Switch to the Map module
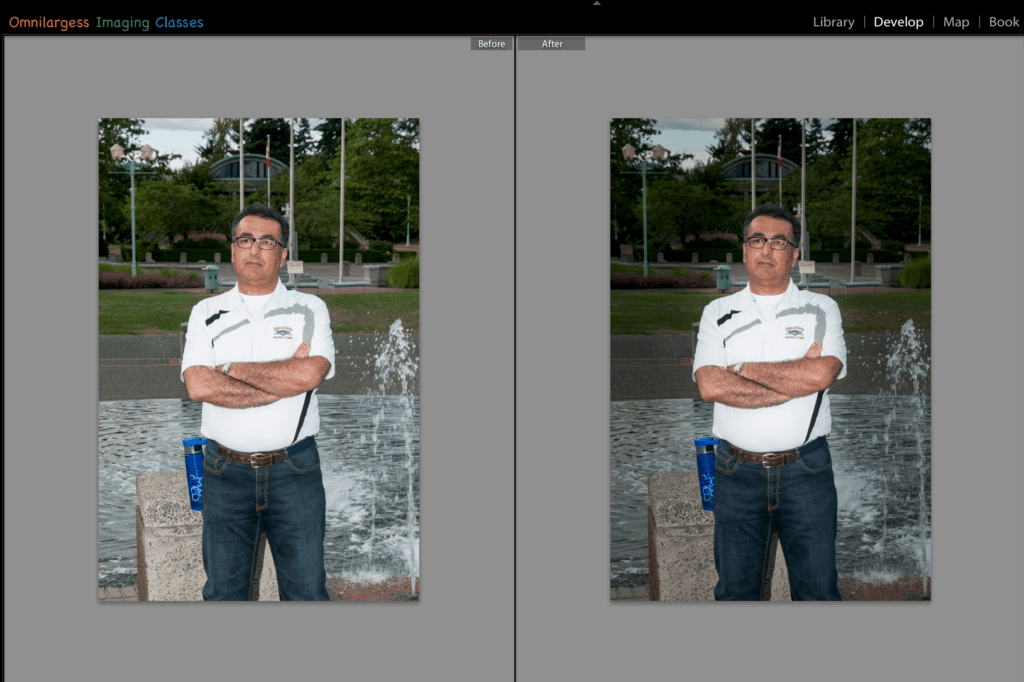 pyautogui.click(x=955, y=21)
